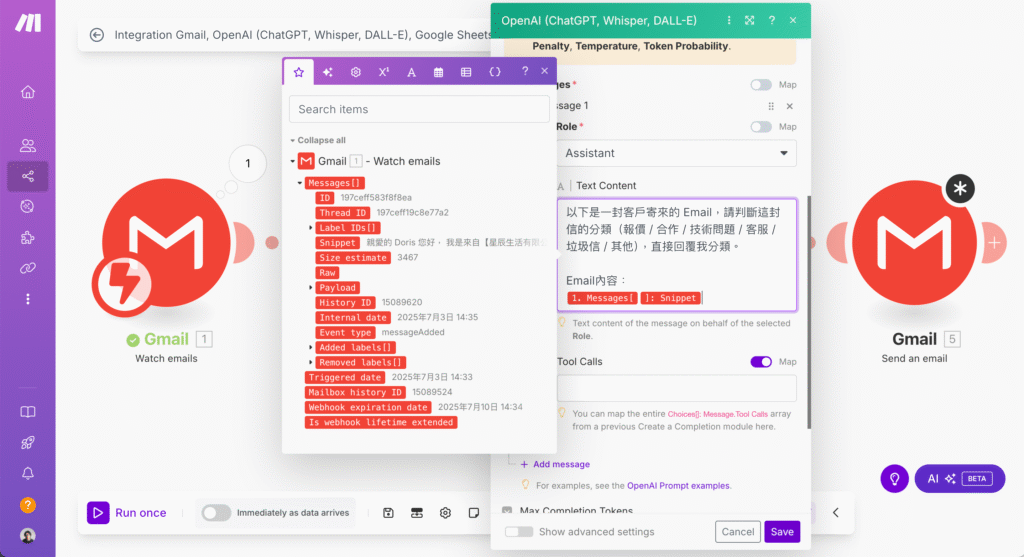Image resolution: width=1024 pixels, height=557 pixels.
Task: Toggle the Tool Calls Map switch
Action: click(761, 362)
